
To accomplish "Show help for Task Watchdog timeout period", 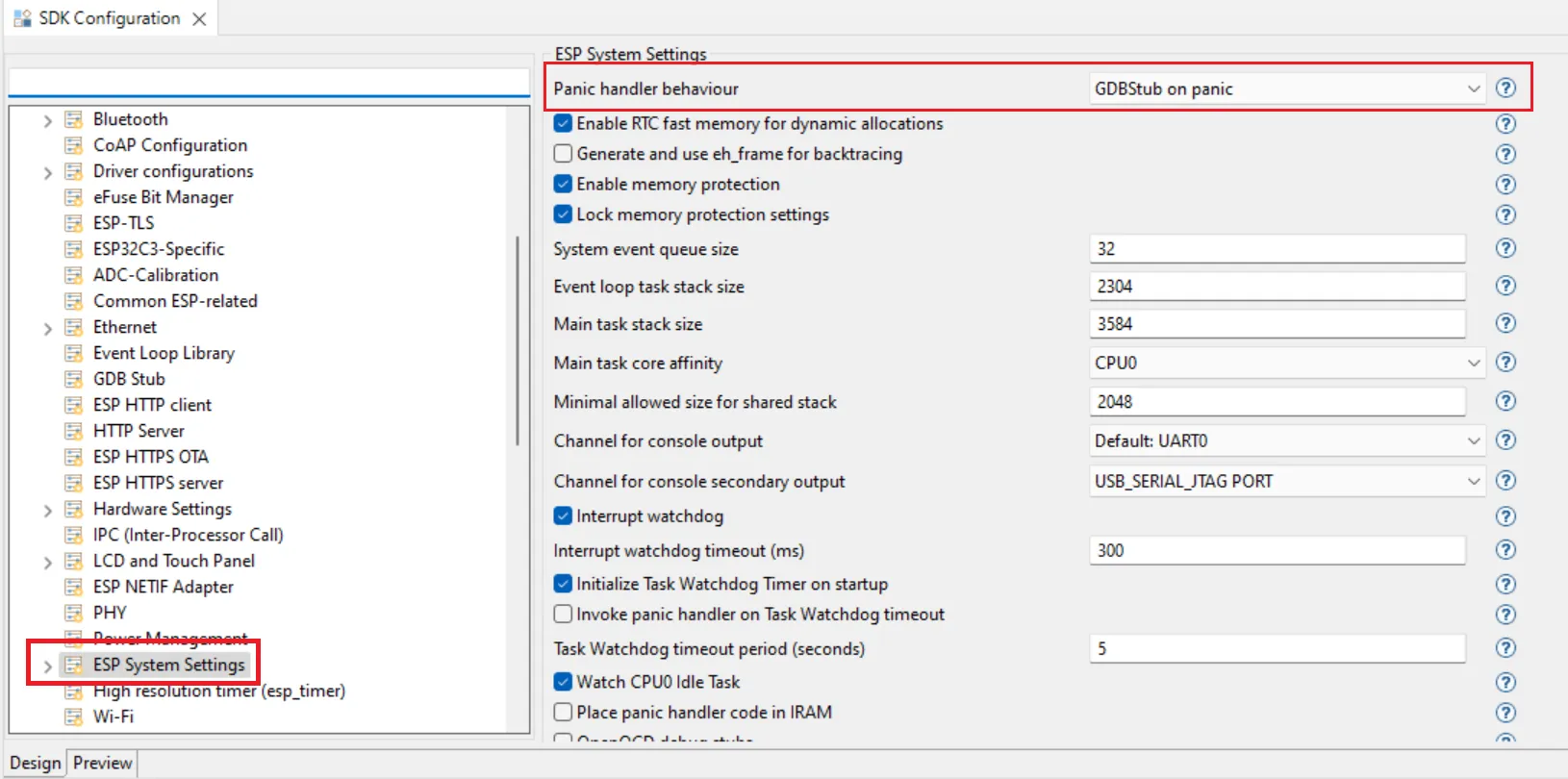I will click(x=1505, y=648).
